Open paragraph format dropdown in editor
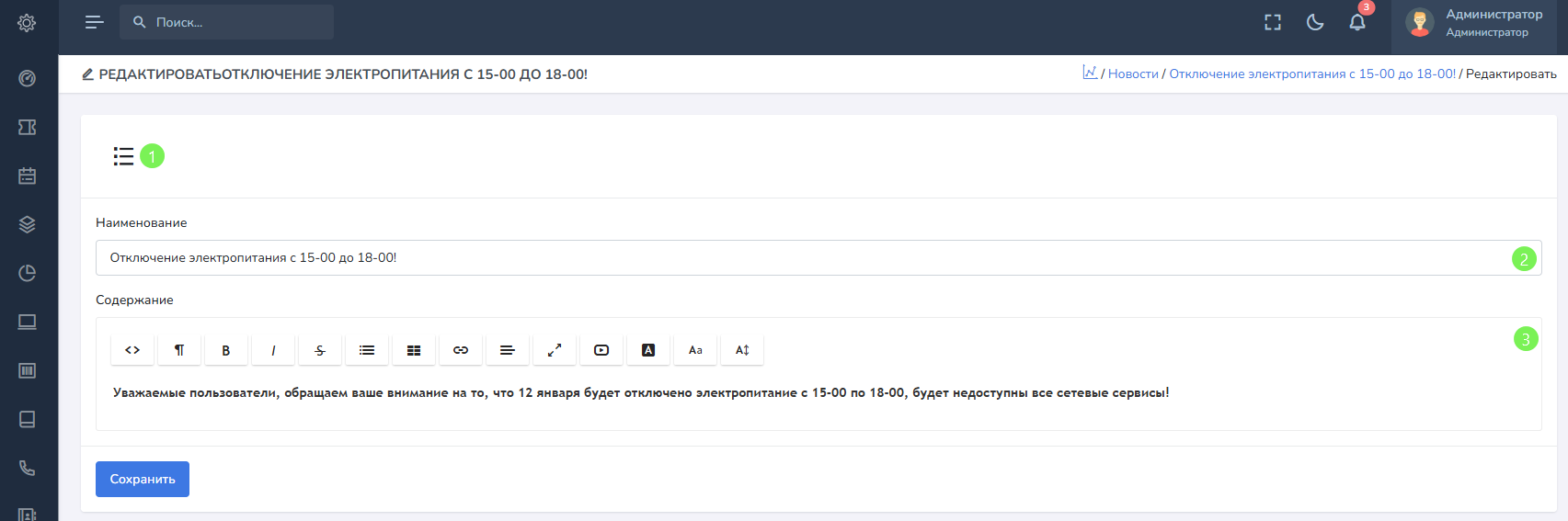The width and height of the screenshot is (1568, 521). 179,350
